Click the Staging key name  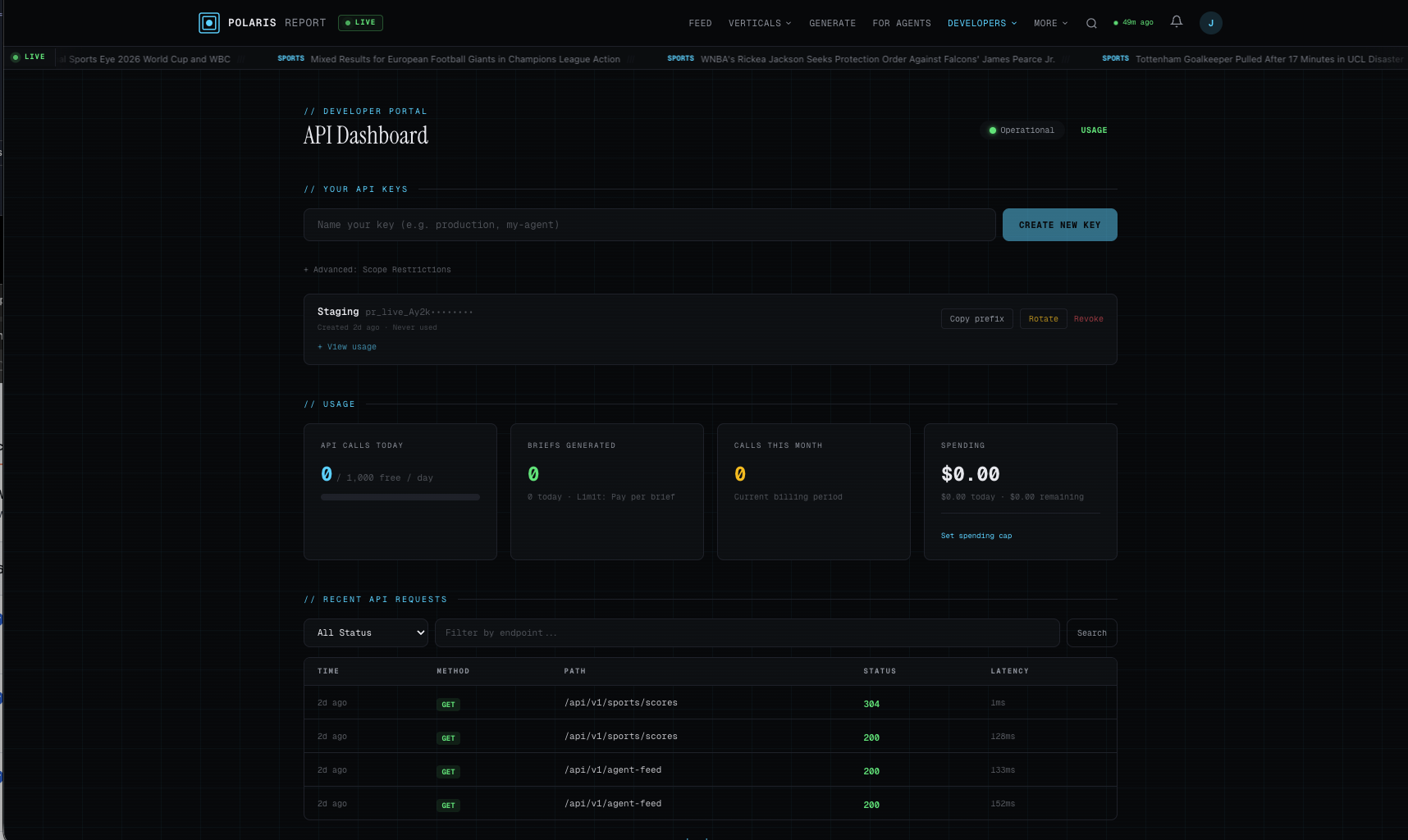[x=338, y=312]
